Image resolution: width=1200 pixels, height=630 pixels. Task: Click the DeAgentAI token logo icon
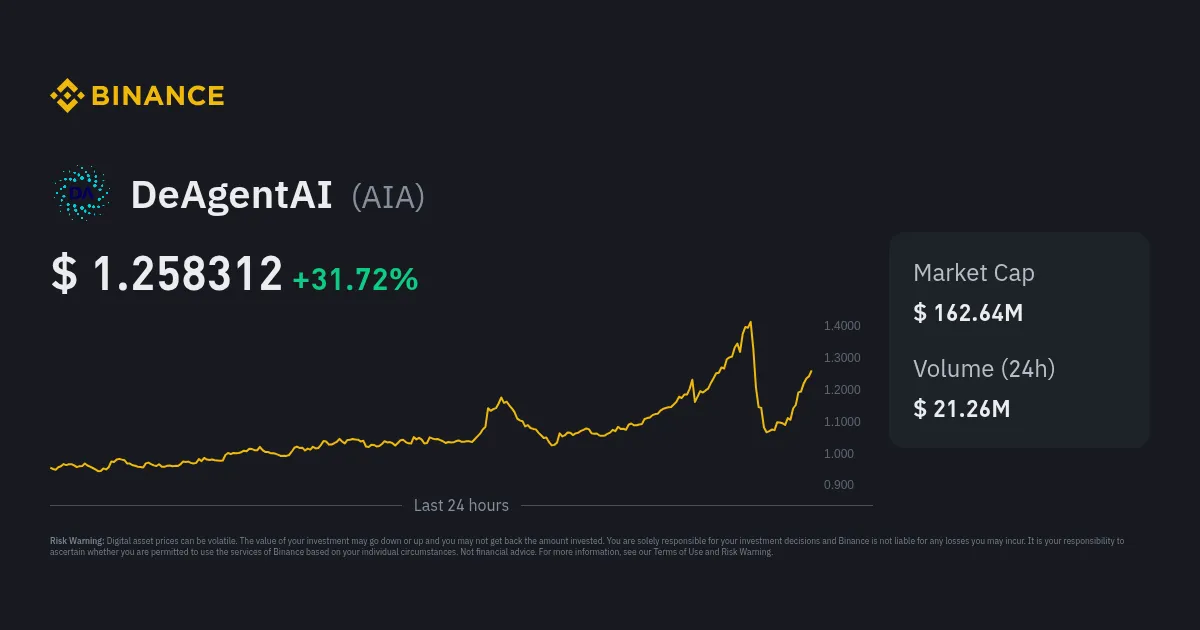pos(81,194)
